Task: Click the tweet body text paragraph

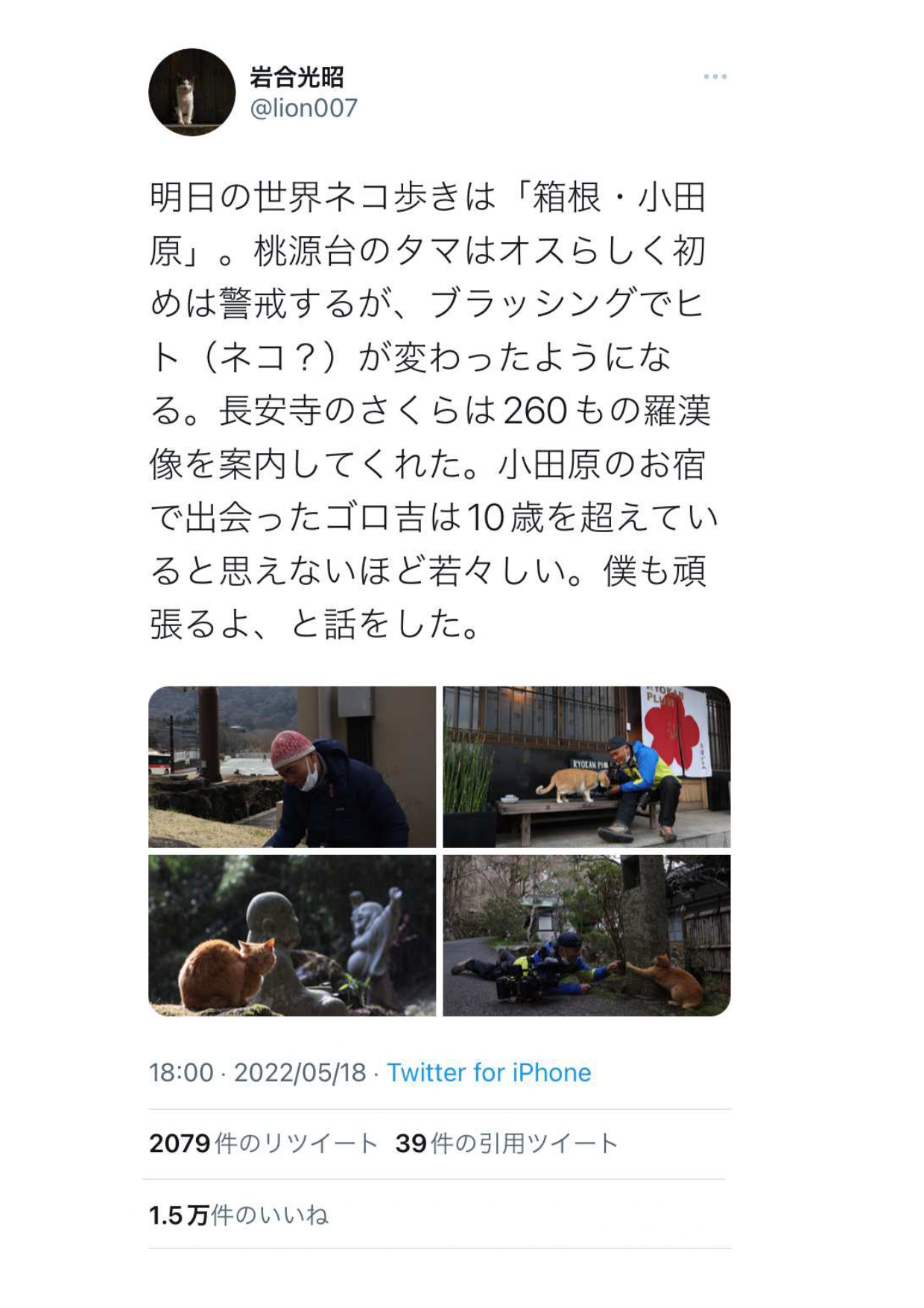Action: pyautogui.click(x=433, y=411)
